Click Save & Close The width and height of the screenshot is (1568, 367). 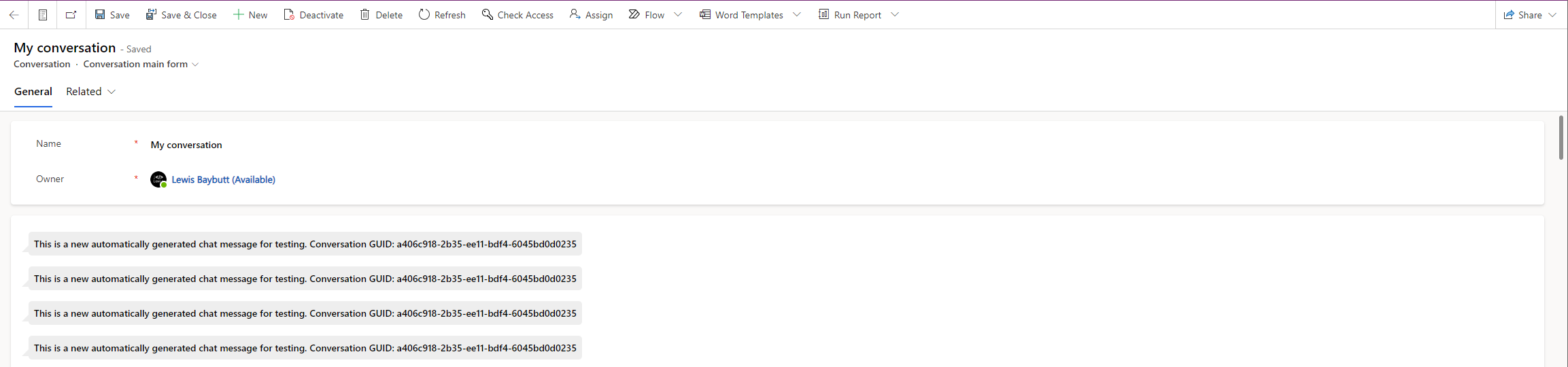coord(182,14)
